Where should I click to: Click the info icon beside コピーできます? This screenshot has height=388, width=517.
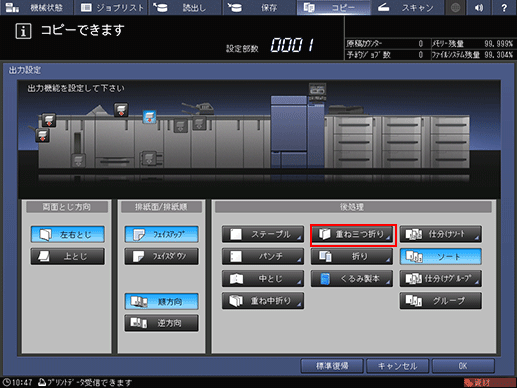tap(23, 31)
